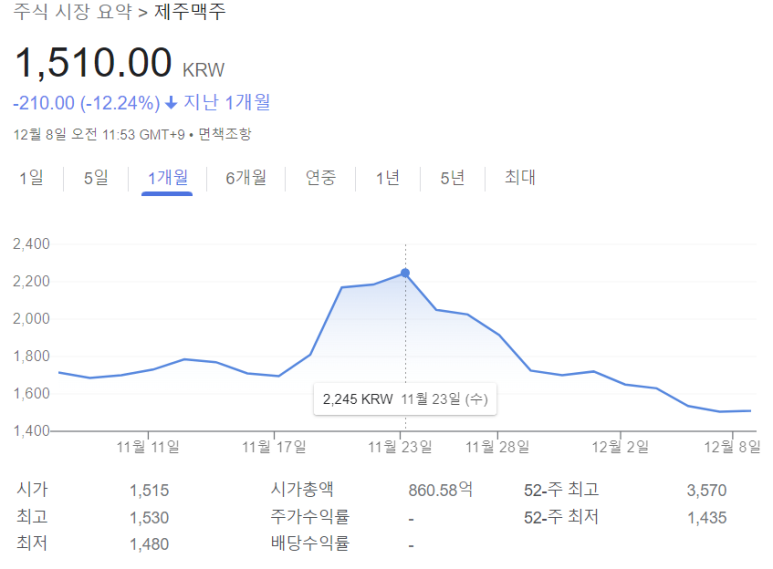
Task: Click the 1,510.00 current price
Action: 93,63
